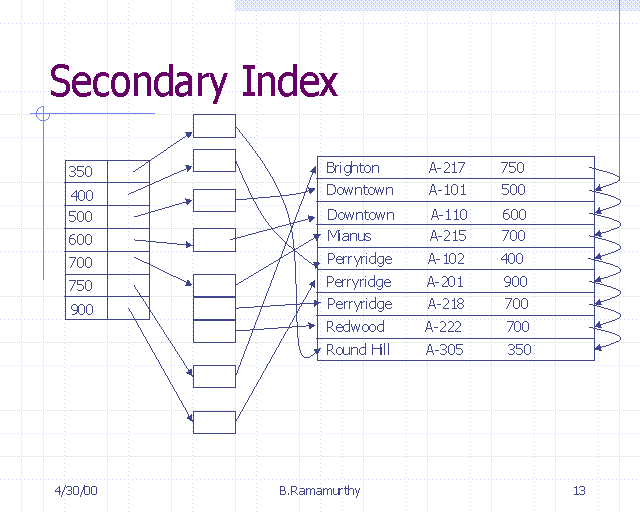Click the crosshair marker below the title
Screen dimensions: 640x512
coord(42,113)
